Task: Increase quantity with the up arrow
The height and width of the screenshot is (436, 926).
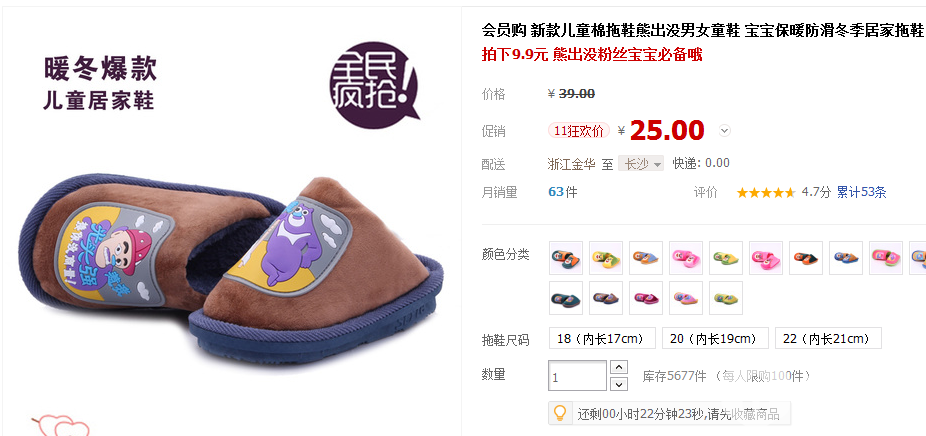Action: pos(618,367)
